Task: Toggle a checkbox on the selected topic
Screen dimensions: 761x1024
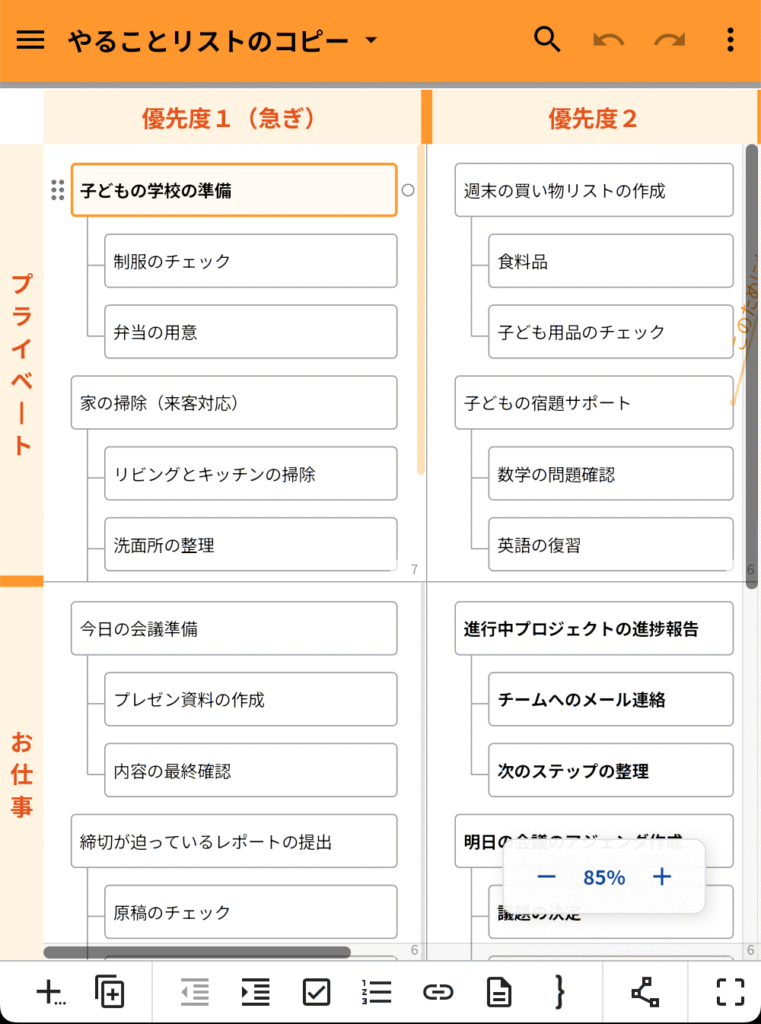Action: point(317,992)
